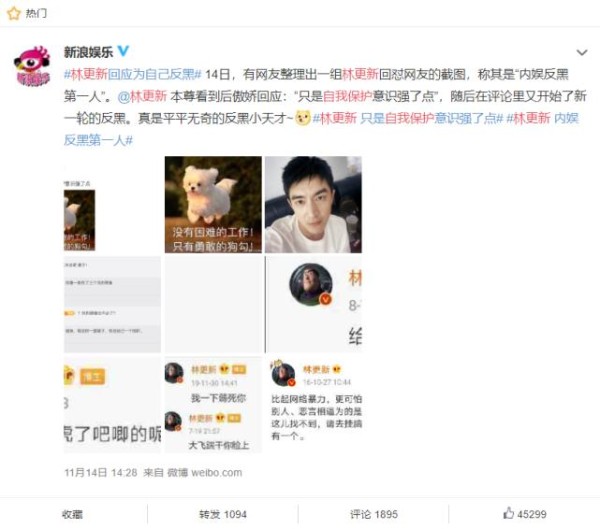This screenshot has width=600, height=529.
Task: Open 评论 1895 comments
Action: (x=374, y=514)
